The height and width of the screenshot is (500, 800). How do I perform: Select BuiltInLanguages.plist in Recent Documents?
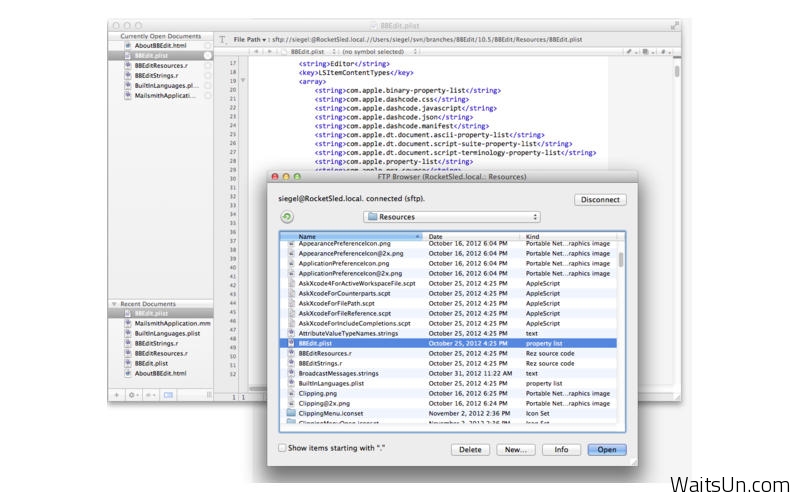(160, 333)
